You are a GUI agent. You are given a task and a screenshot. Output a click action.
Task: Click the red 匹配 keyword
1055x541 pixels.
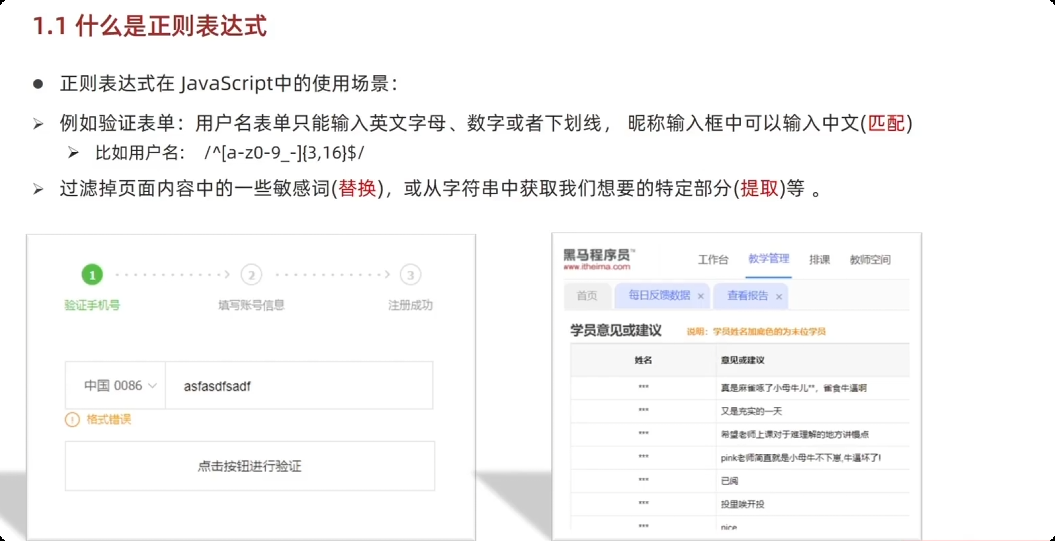pos(886,124)
